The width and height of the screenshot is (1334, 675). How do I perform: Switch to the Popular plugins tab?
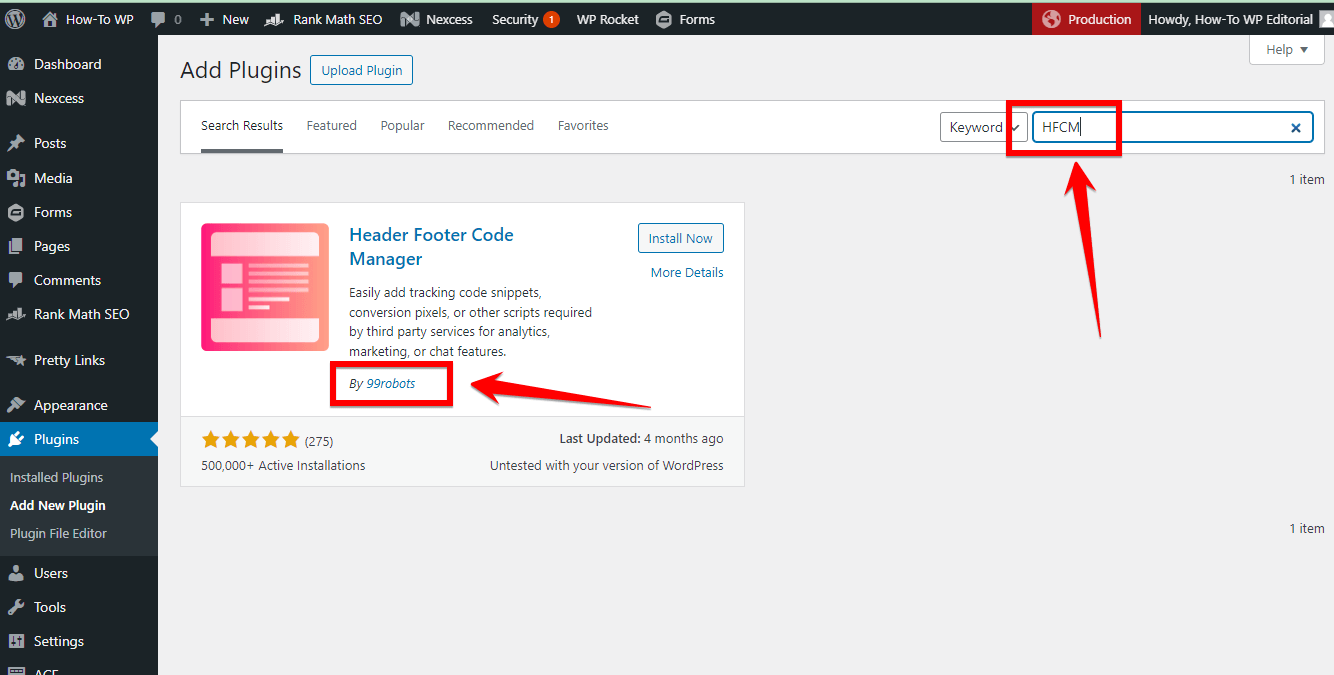click(x=402, y=125)
